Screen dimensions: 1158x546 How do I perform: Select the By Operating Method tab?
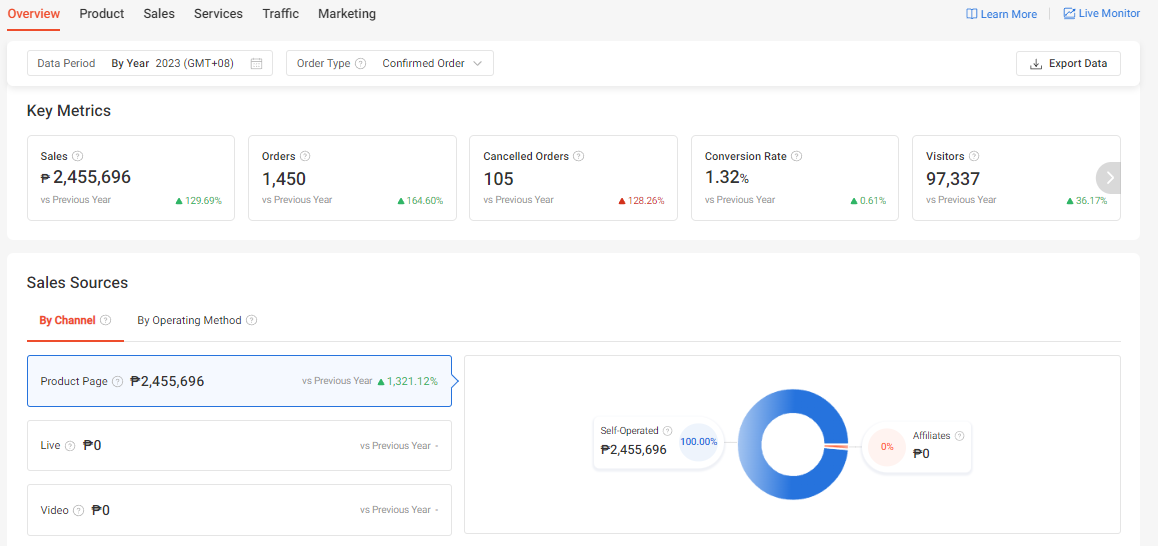pos(189,321)
